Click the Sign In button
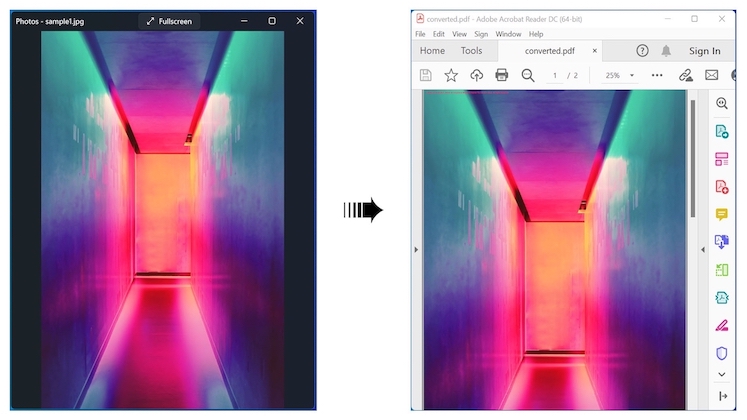The image size is (747, 420). (x=704, y=51)
